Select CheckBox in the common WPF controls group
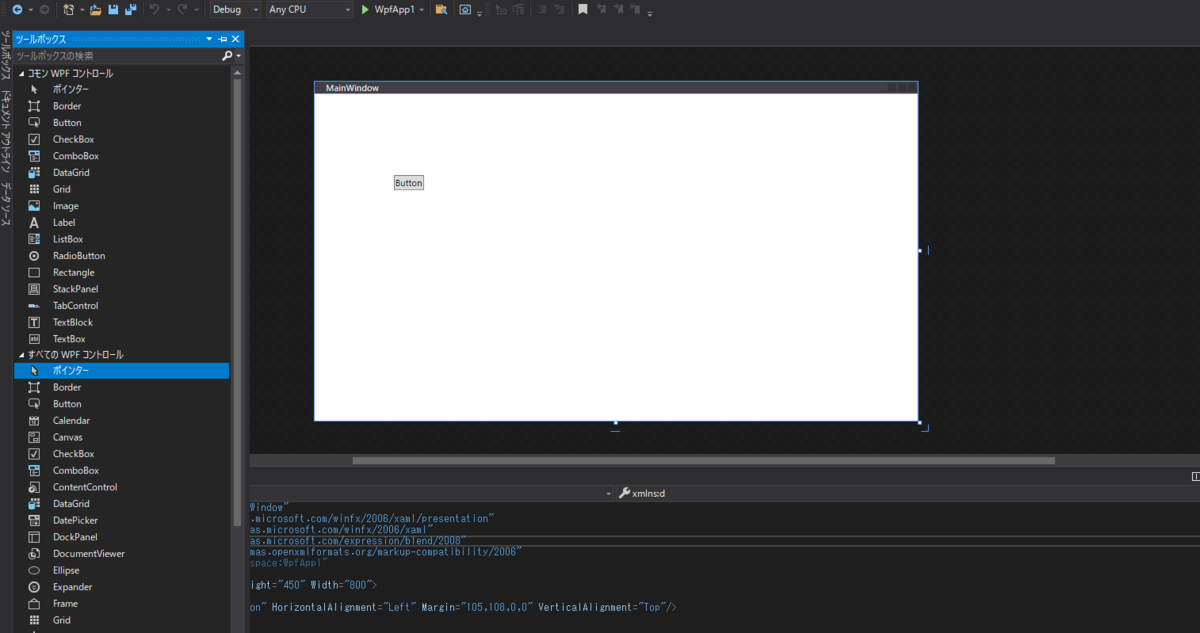 [x=122, y=139]
